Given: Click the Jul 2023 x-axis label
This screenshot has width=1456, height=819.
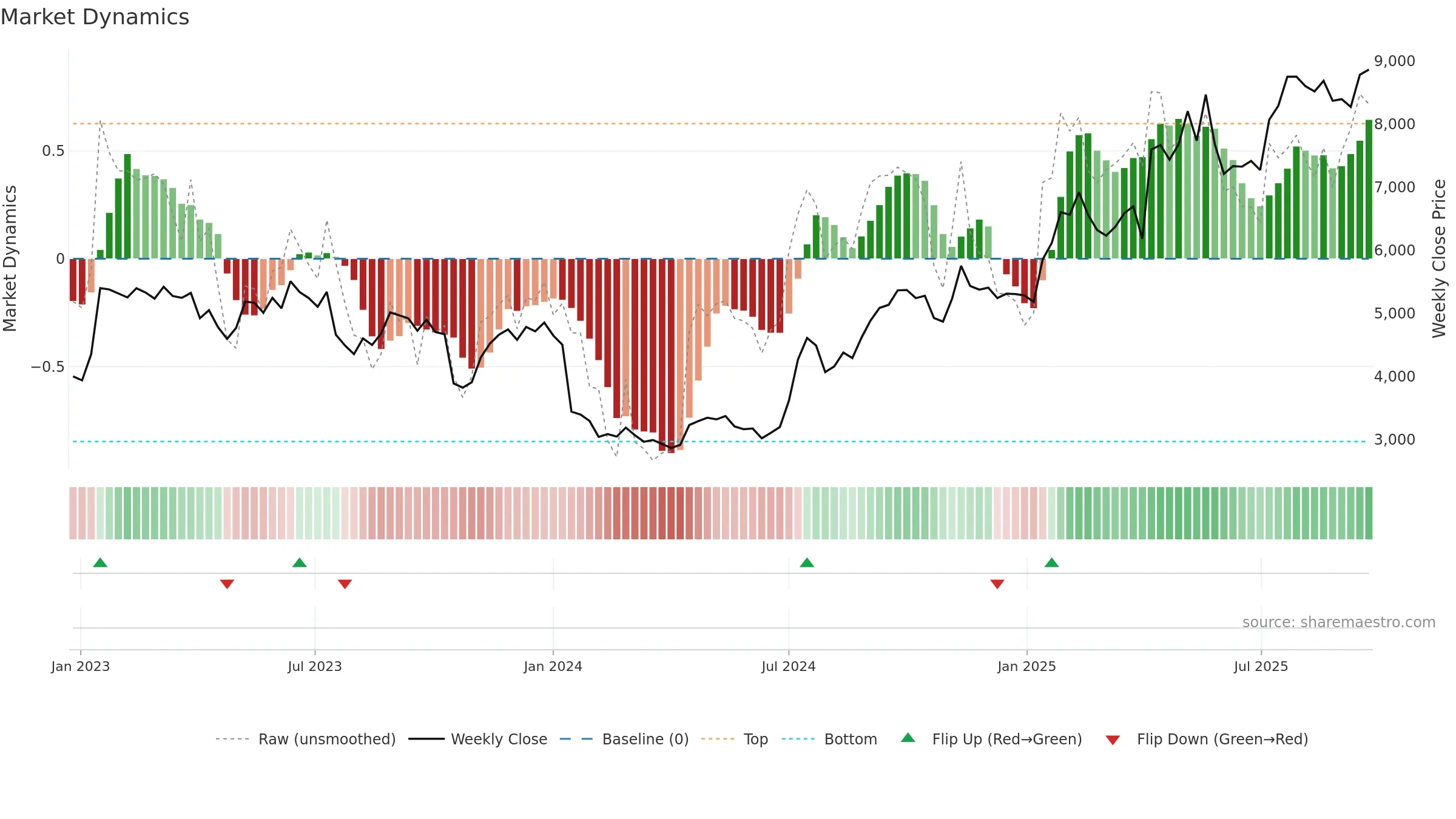Looking at the screenshot, I should (x=315, y=667).
